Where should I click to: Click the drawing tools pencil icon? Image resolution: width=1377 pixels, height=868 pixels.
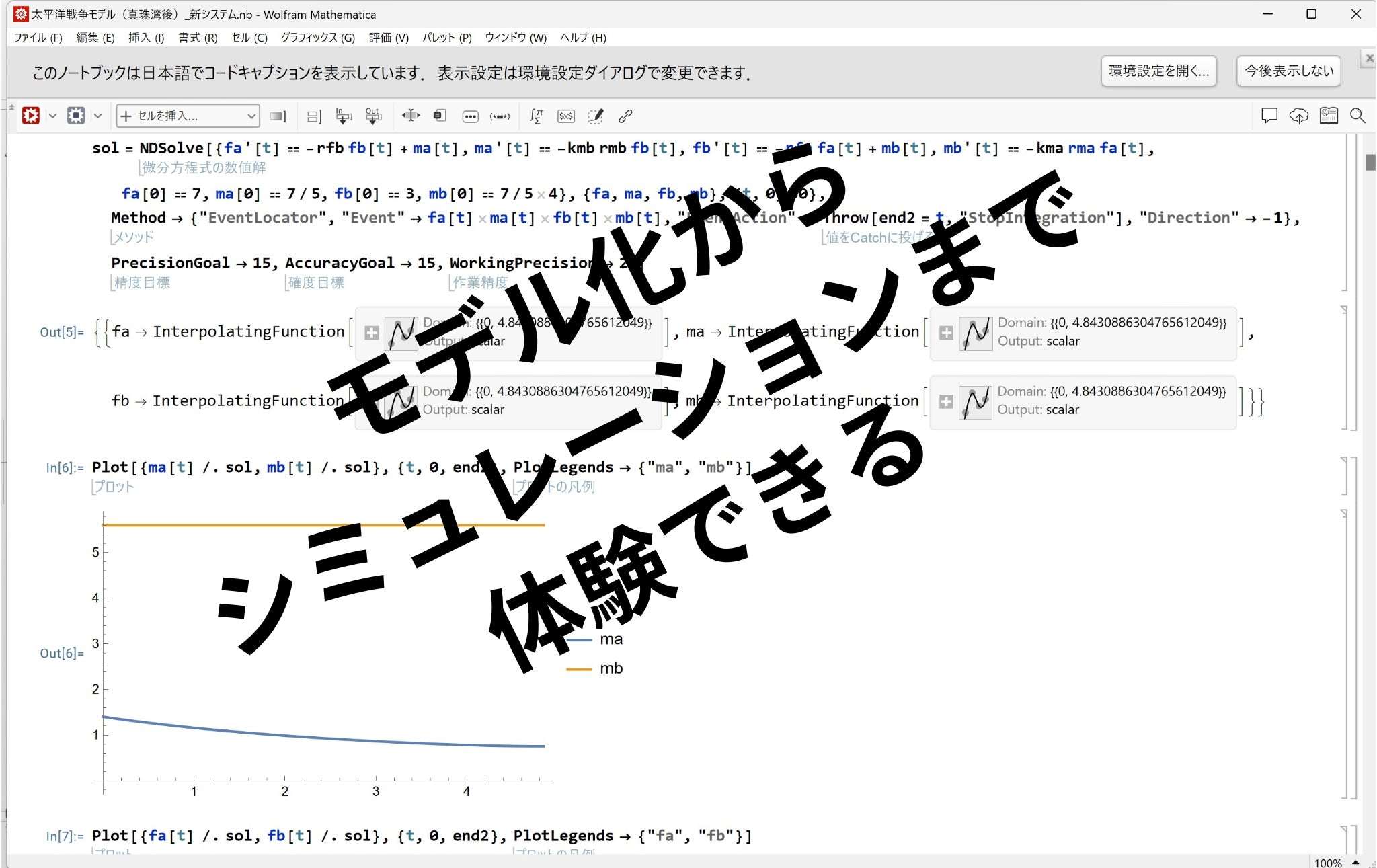pyautogui.click(x=596, y=116)
